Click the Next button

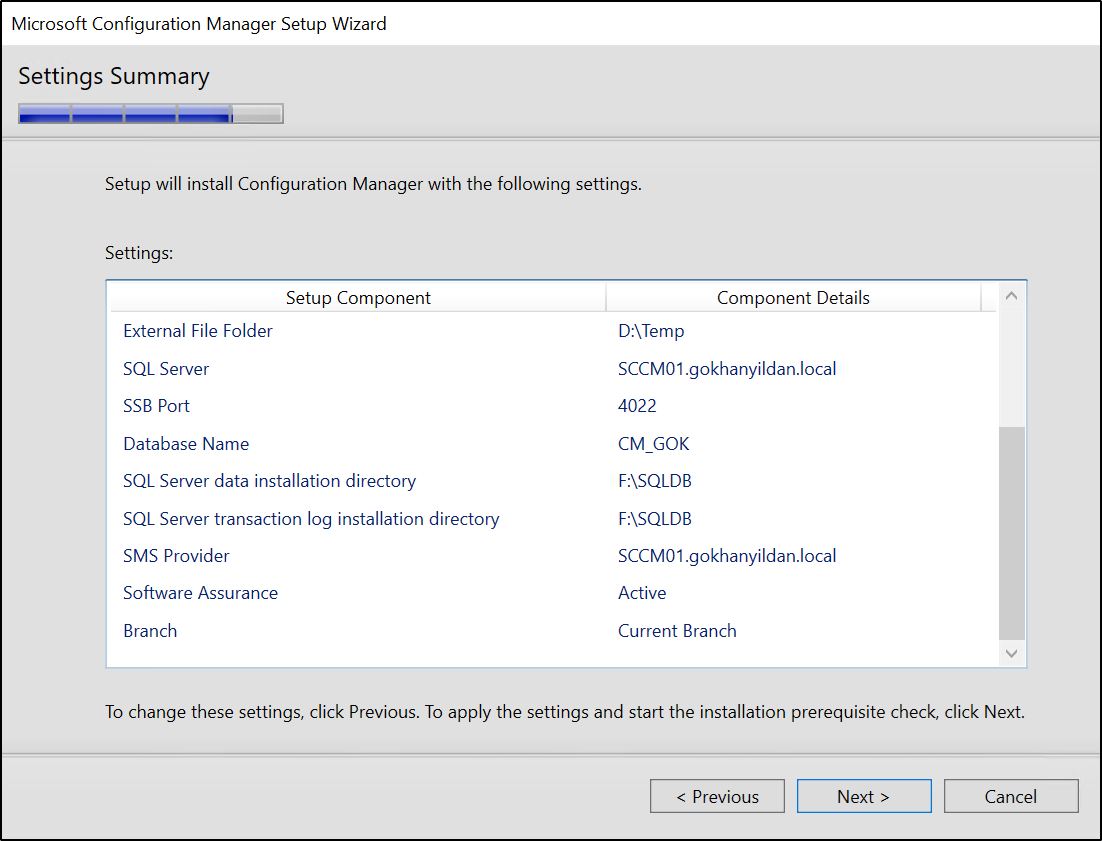point(864,796)
